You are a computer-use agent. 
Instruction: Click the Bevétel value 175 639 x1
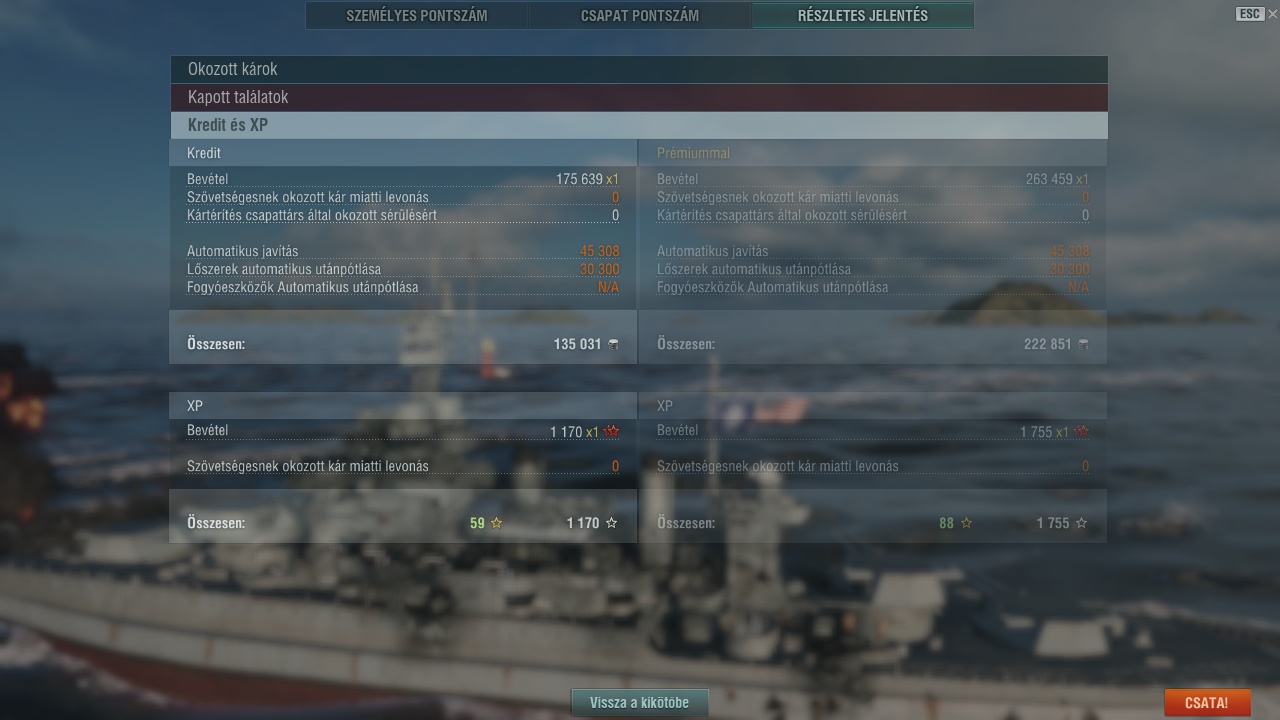coord(587,179)
